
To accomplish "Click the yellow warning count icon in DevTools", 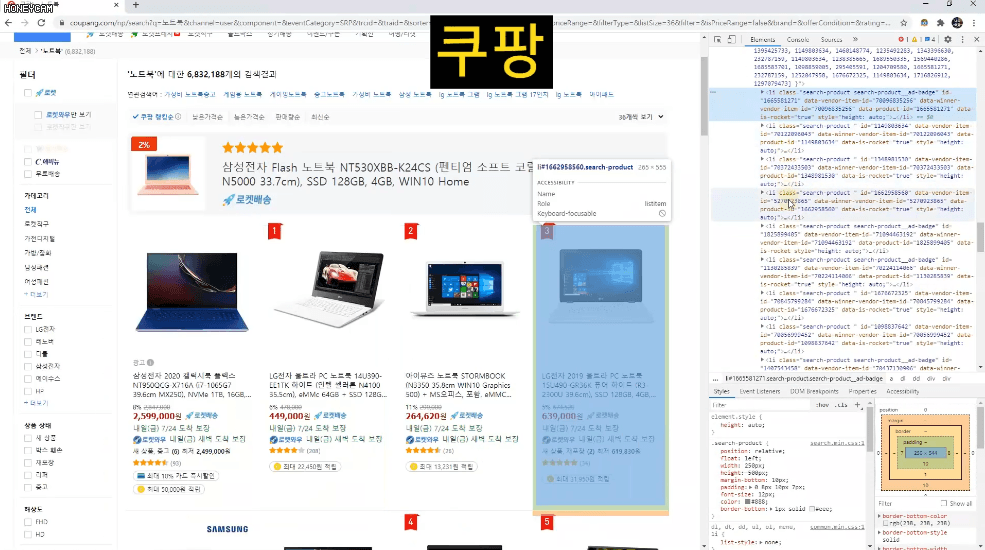I will click(916, 40).
